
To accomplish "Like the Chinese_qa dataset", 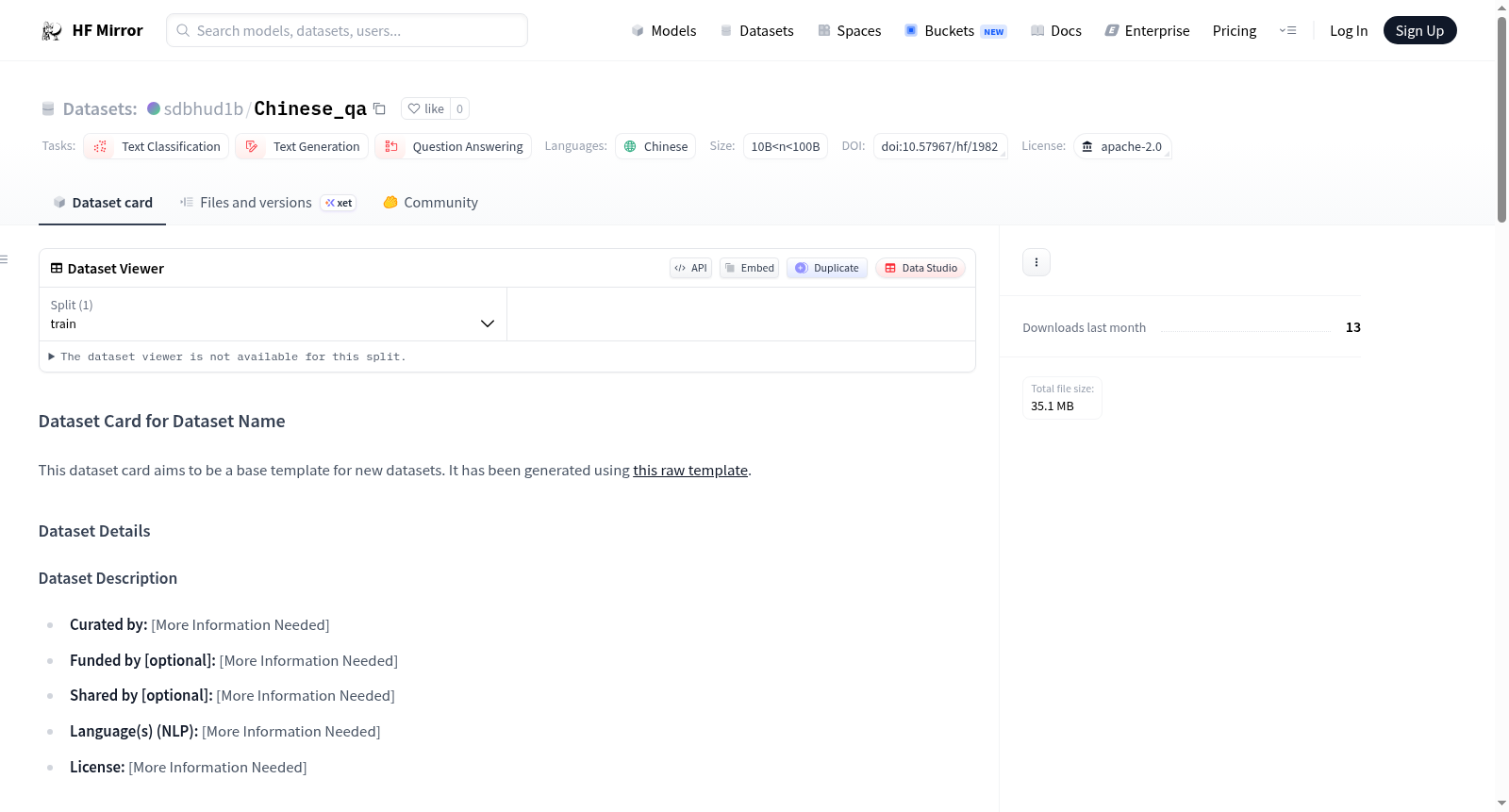I will 426,108.
